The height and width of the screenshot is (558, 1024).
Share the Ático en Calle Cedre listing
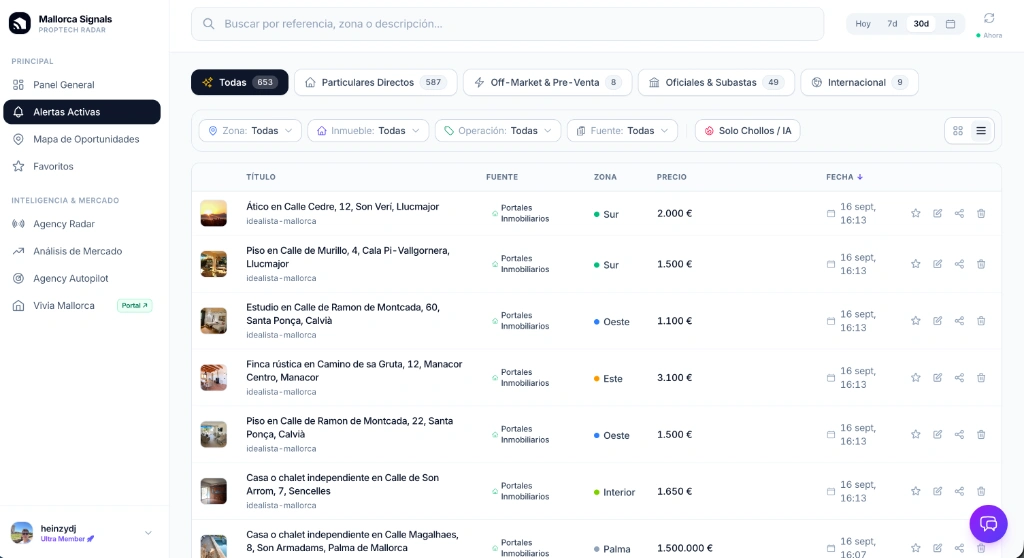959,213
